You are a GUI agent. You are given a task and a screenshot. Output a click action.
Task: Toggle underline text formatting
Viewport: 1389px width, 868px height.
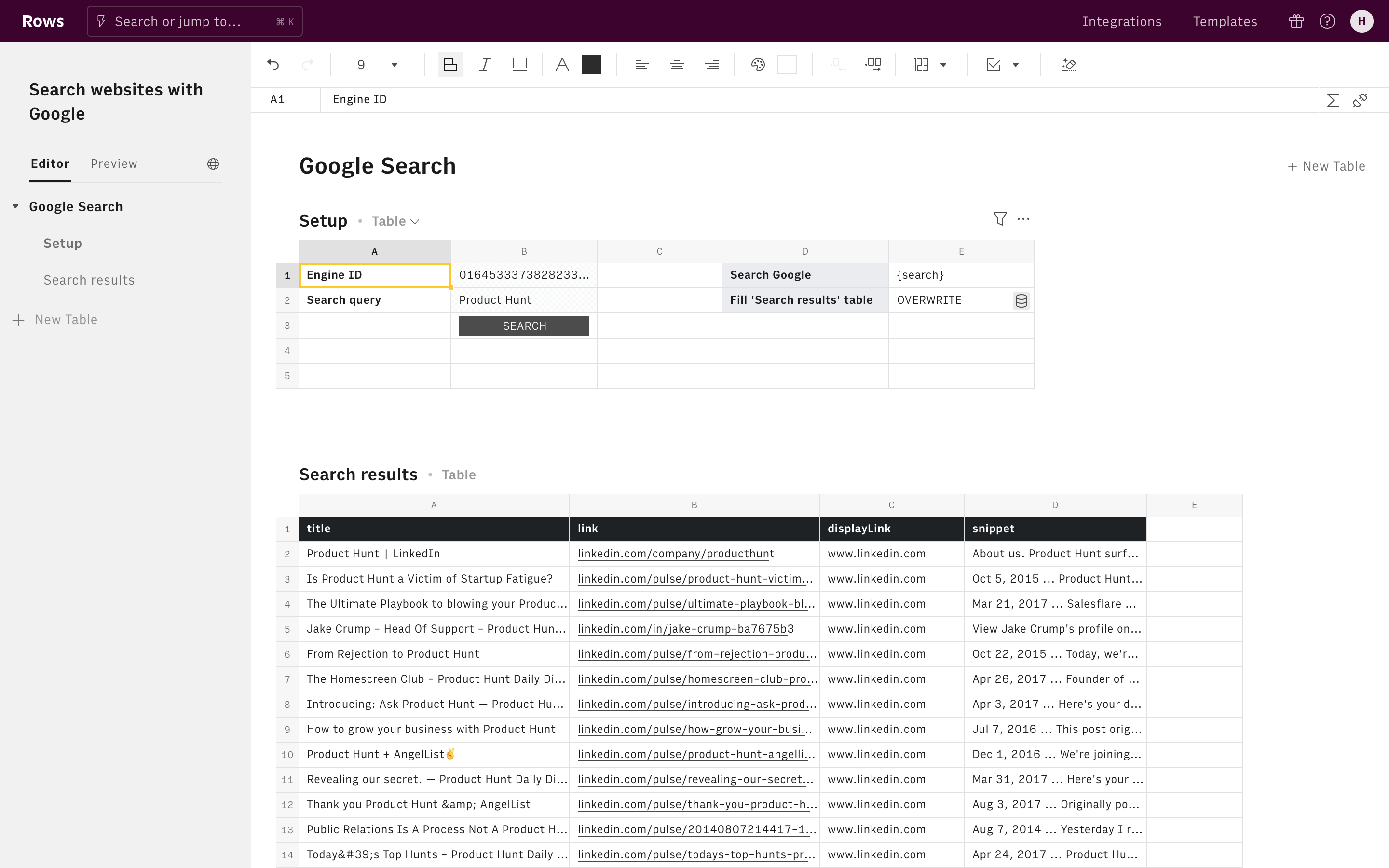tap(519, 65)
